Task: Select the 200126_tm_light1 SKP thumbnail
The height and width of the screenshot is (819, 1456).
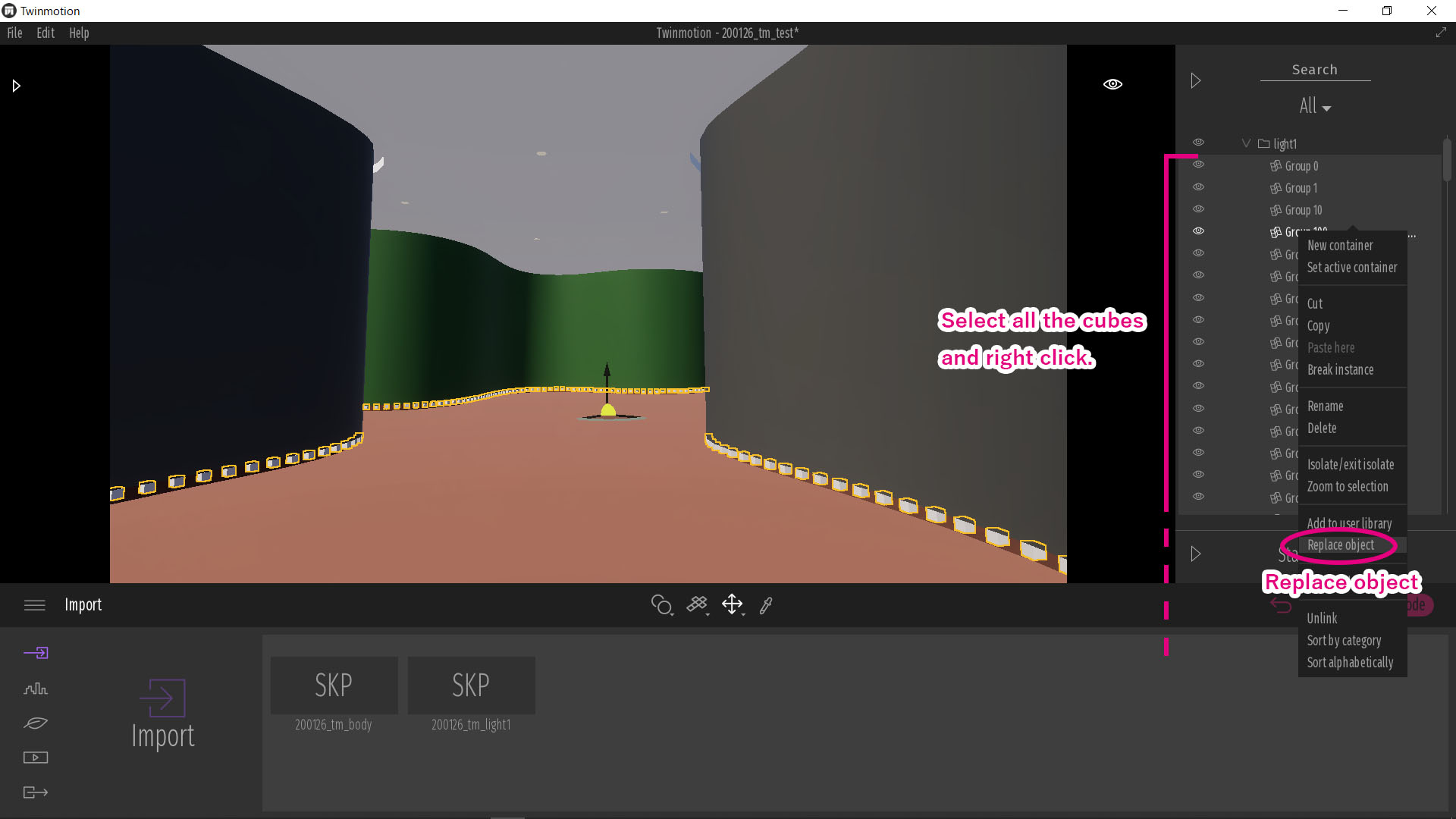Action: (x=471, y=686)
